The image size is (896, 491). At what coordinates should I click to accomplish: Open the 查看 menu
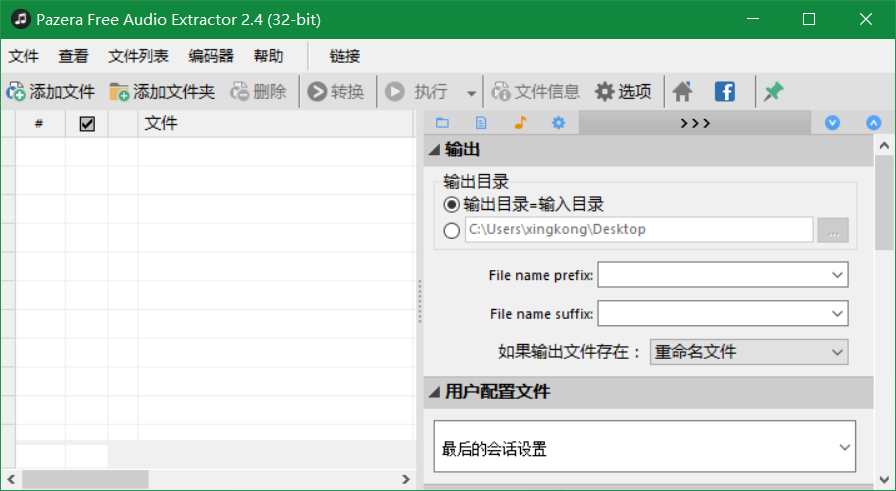(73, 56)
